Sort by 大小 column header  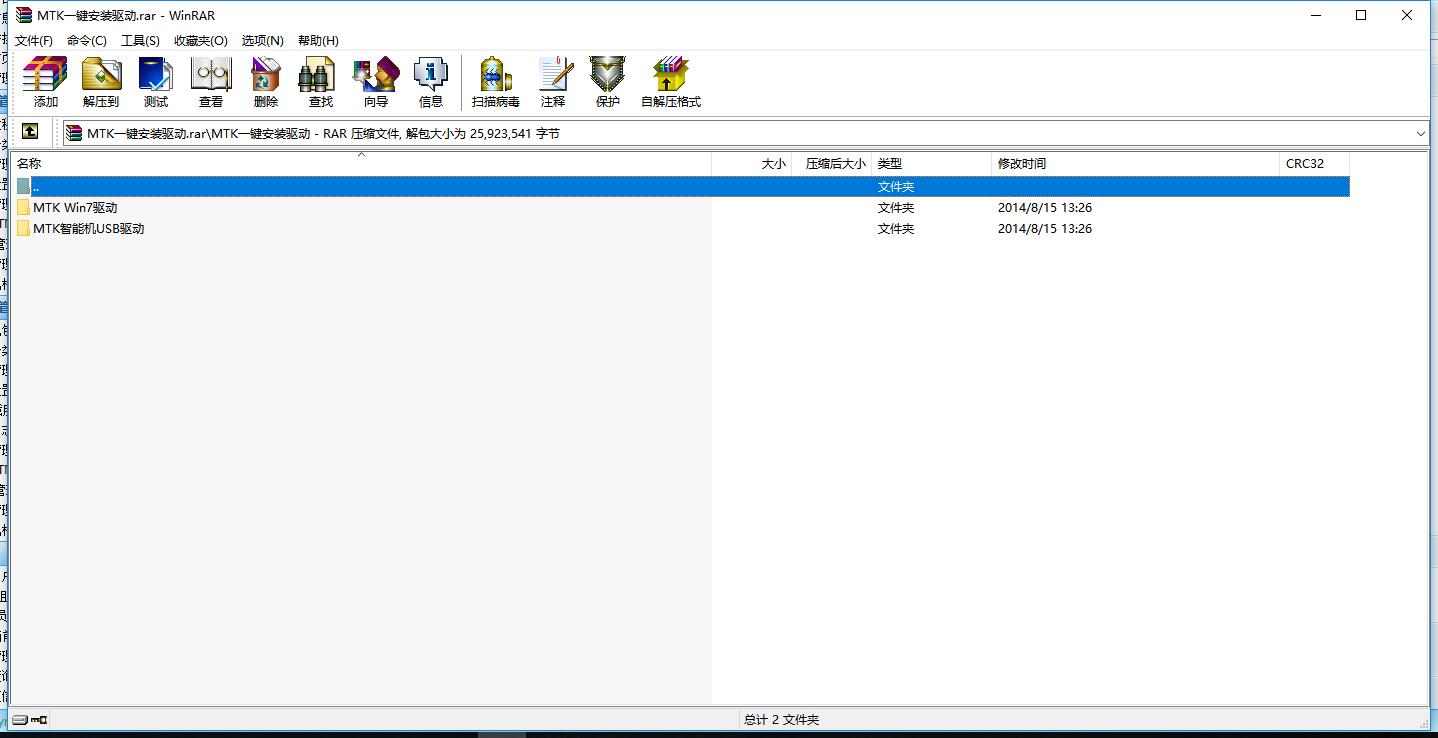(752, 163)
